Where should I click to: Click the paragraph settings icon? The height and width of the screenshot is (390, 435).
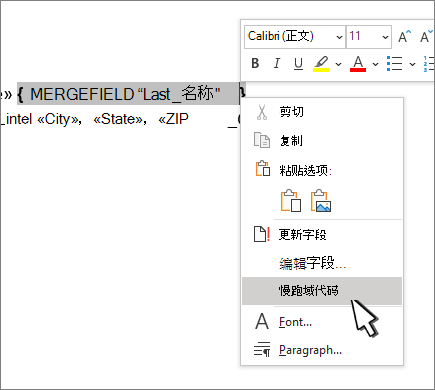pyautogui.click(x=262, y=349)
